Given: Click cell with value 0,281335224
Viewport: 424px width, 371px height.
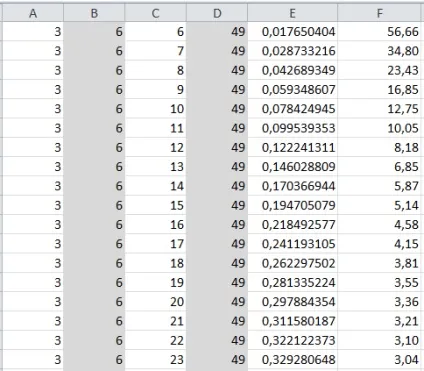Looking at the screenshot, I should click(293, 283).
